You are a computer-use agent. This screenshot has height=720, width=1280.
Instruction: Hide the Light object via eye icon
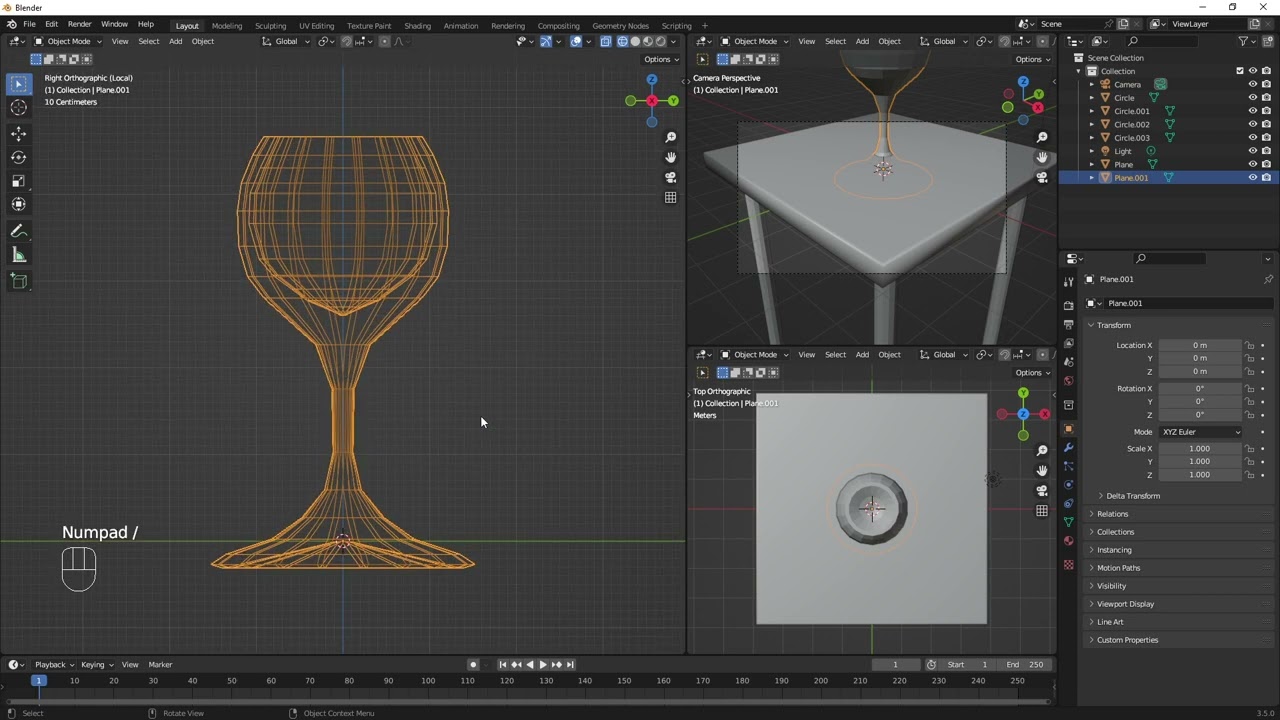pyautogui.click(x=1252, y=151)
